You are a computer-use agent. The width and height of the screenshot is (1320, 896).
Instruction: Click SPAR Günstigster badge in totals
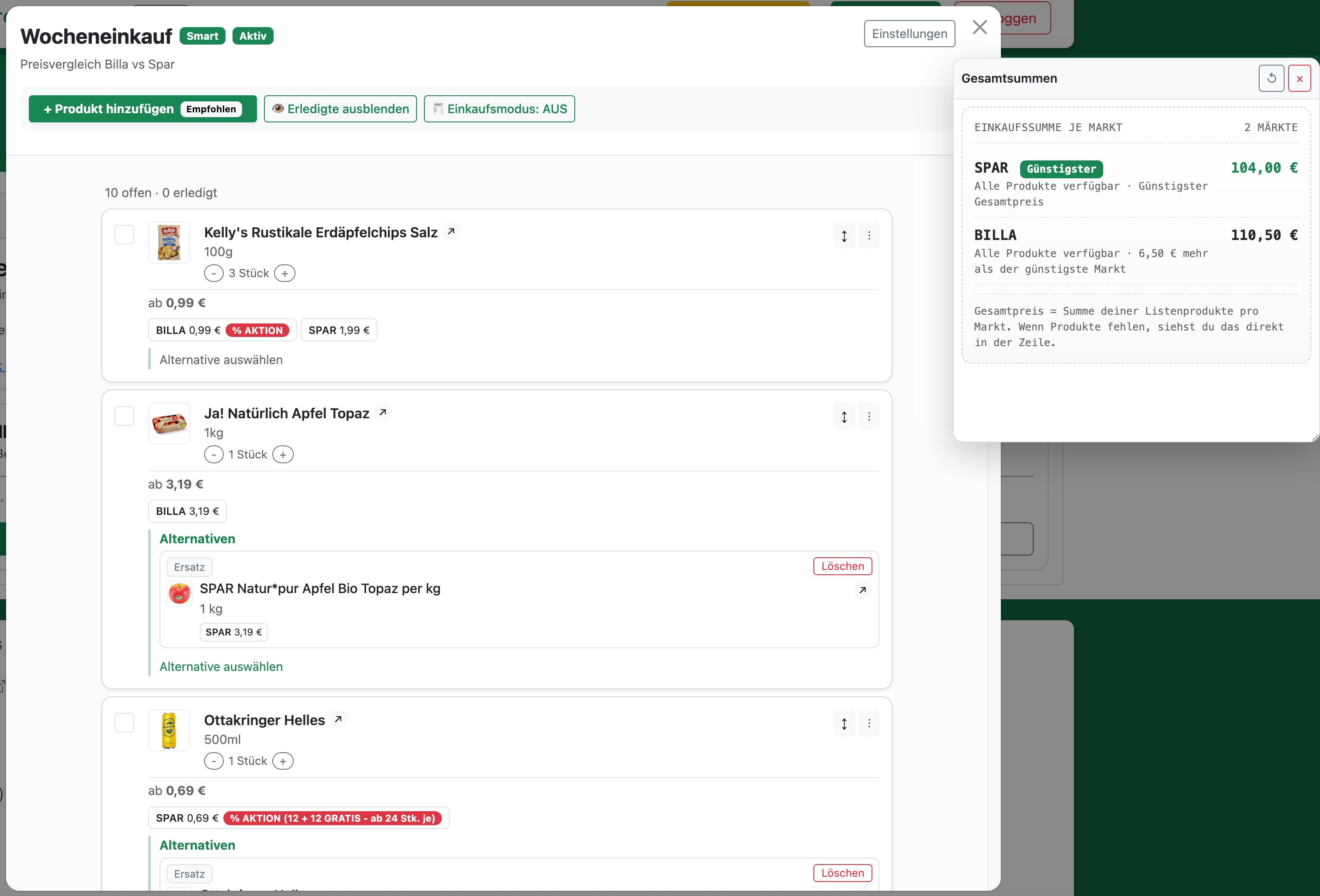coord(1061,169)
